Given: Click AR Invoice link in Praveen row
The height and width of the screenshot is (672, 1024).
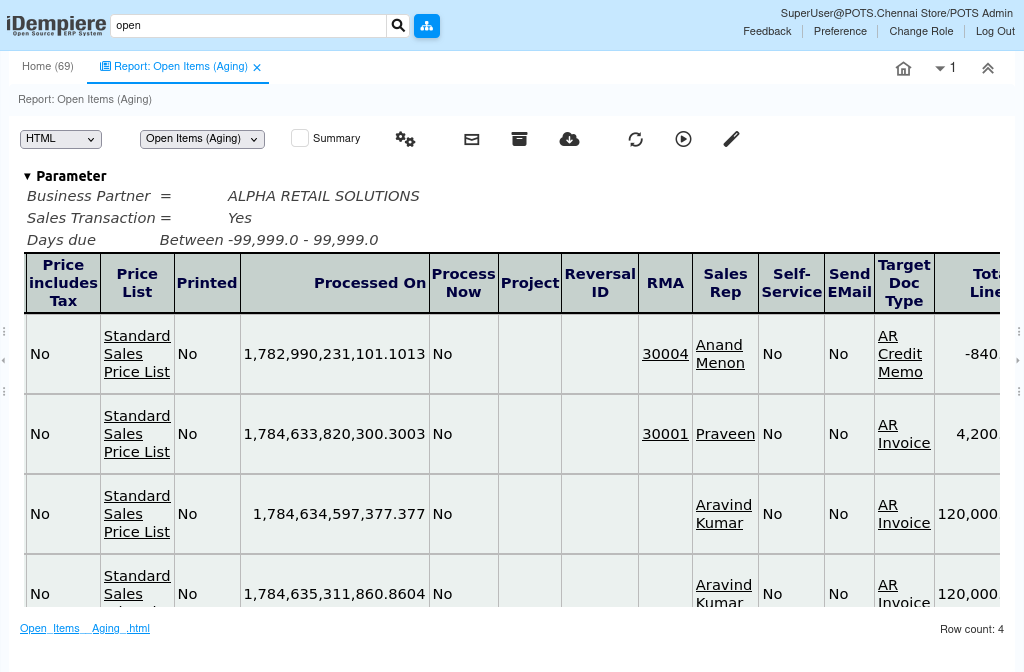Looking at the screenshot, I should (904, 434).
